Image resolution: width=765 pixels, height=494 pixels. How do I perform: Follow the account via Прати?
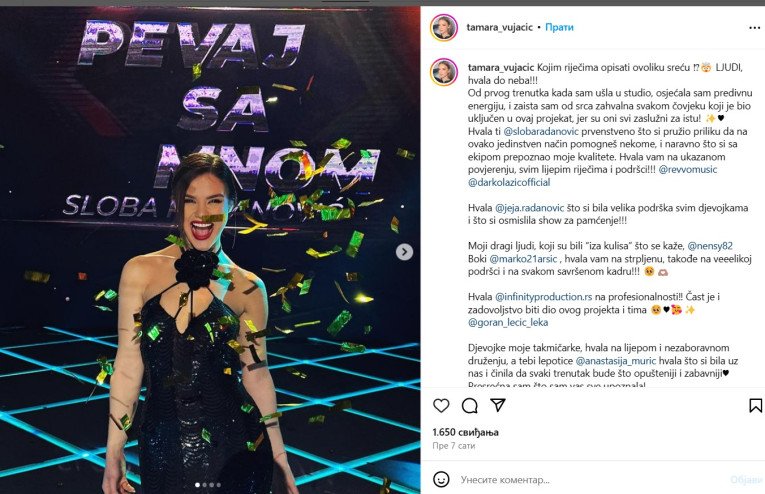(x=559, y=27)
